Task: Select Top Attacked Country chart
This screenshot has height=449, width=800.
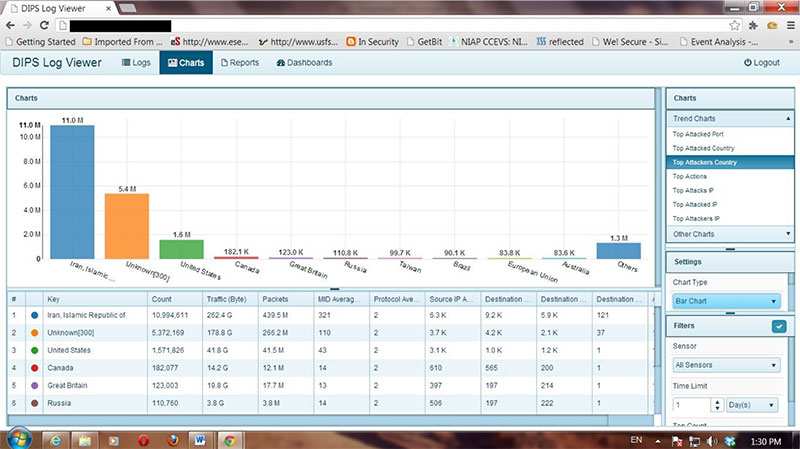Action: point(704,148)
